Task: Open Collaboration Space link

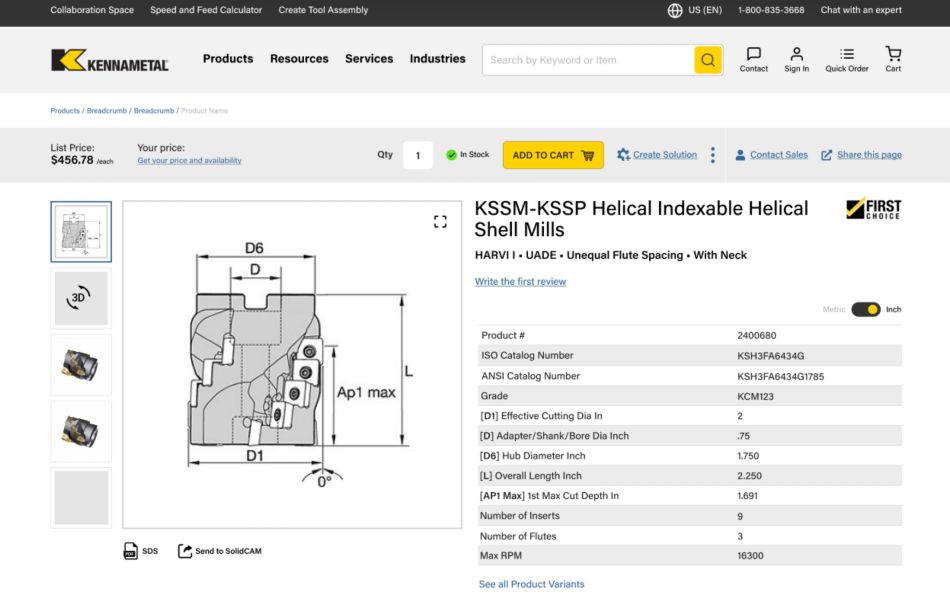Action: 92,10
